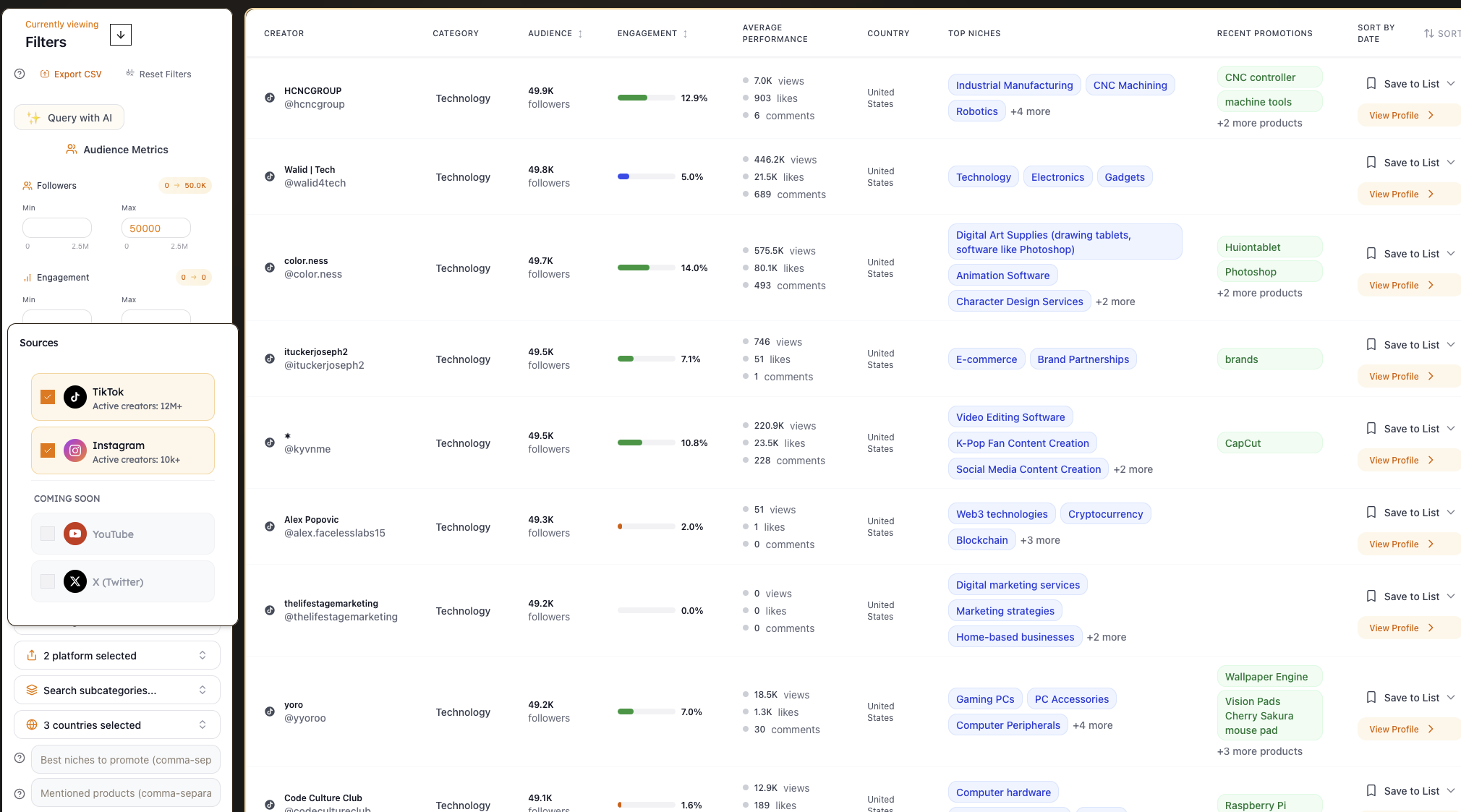Click the Followers Max input field
The width and height of the screenshot is (1461, 812).
(156, 228)
